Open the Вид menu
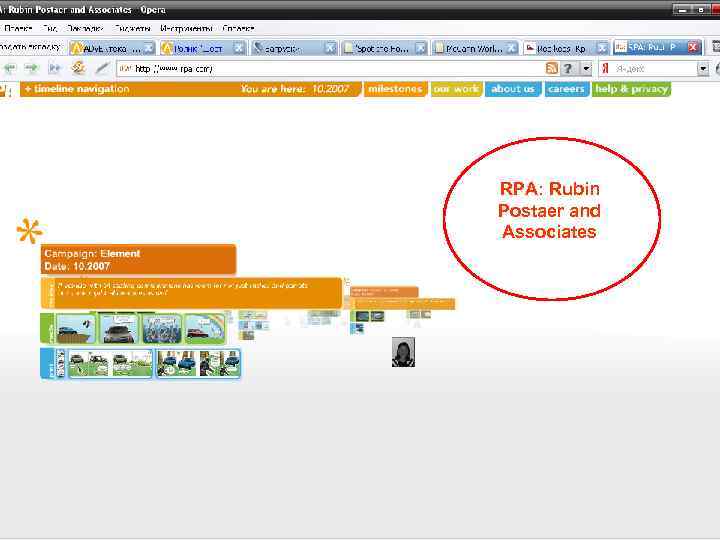 click(x=49, y=28)
